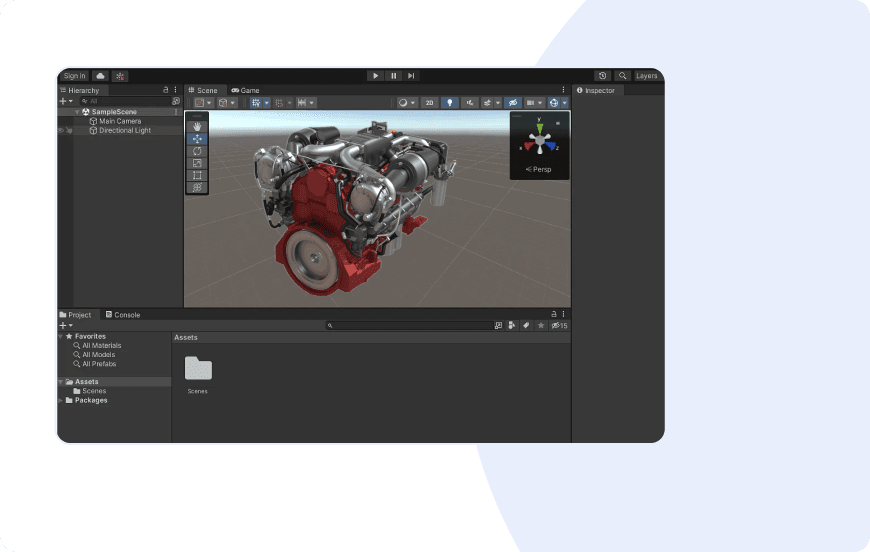Screen dimensions: 870x552
Task: Open the global search magnifier icon
Action: click(x=623, y=76)
